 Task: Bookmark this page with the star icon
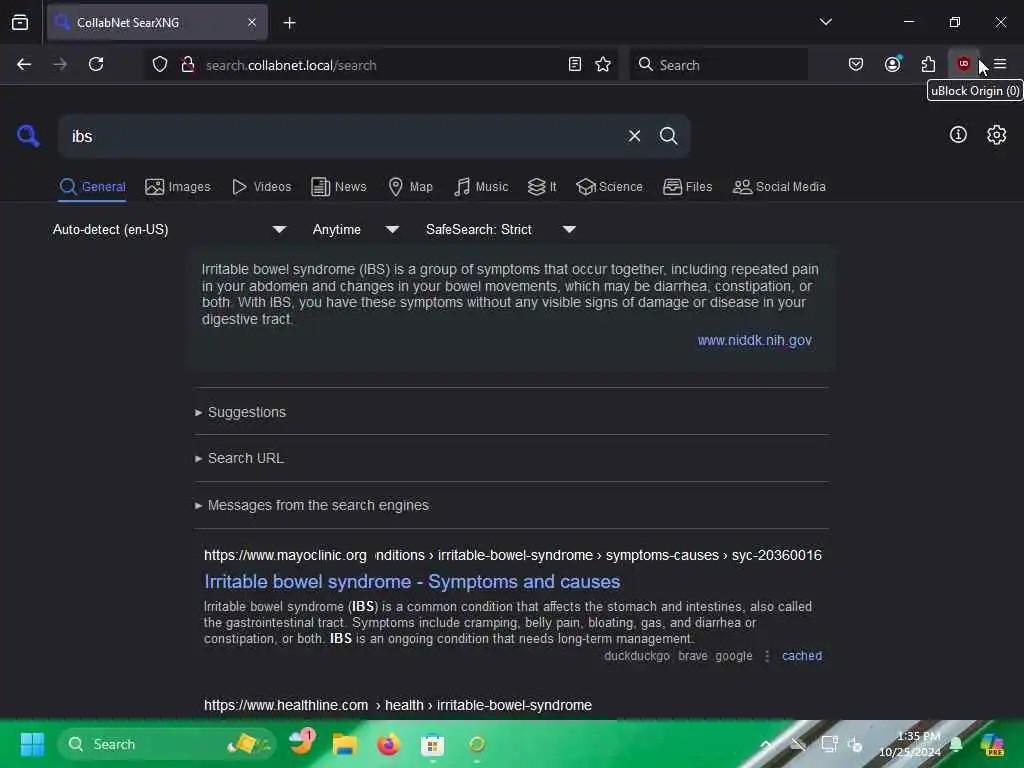point(603,64)
